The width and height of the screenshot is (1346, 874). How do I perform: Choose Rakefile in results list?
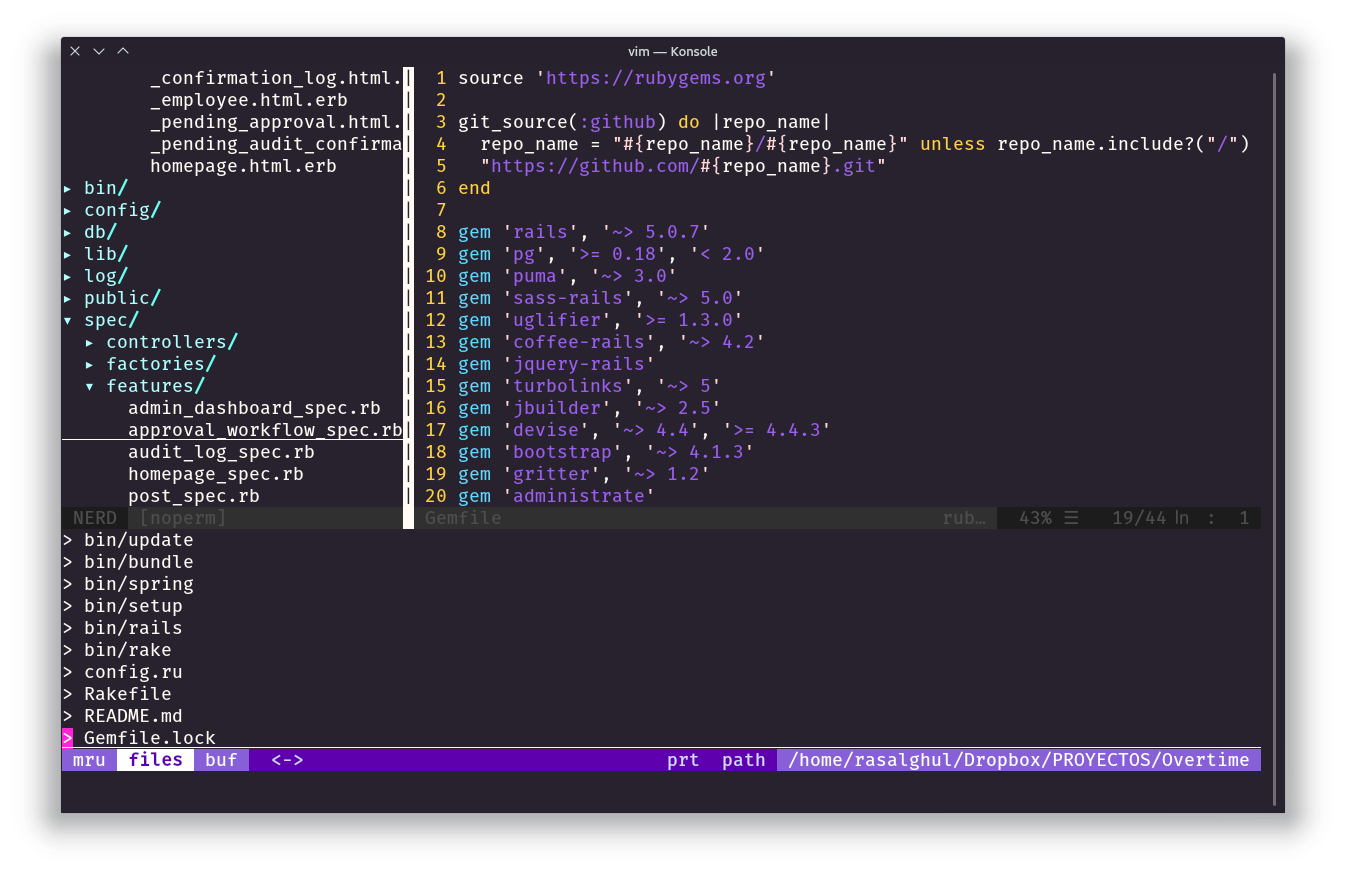127,694
